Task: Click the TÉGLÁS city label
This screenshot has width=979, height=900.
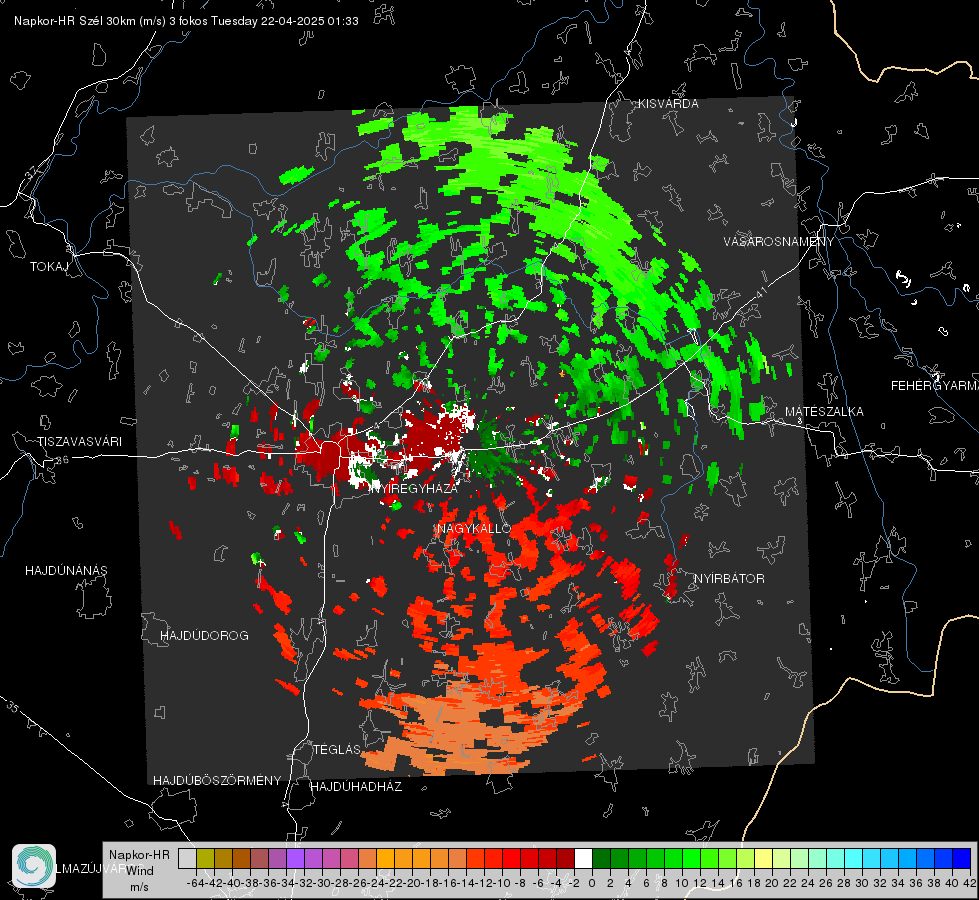Action: click(337, 749)
